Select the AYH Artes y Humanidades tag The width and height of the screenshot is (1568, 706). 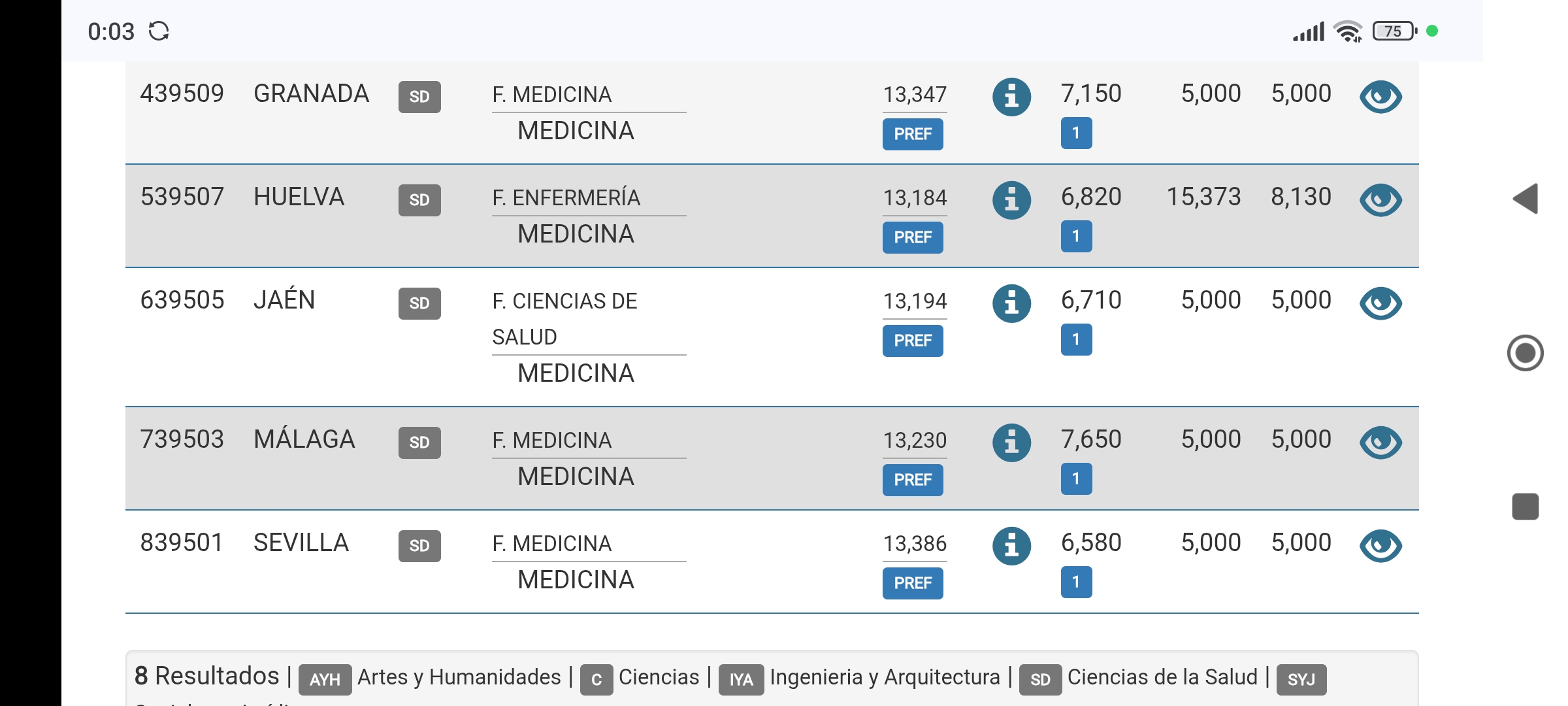430,679
